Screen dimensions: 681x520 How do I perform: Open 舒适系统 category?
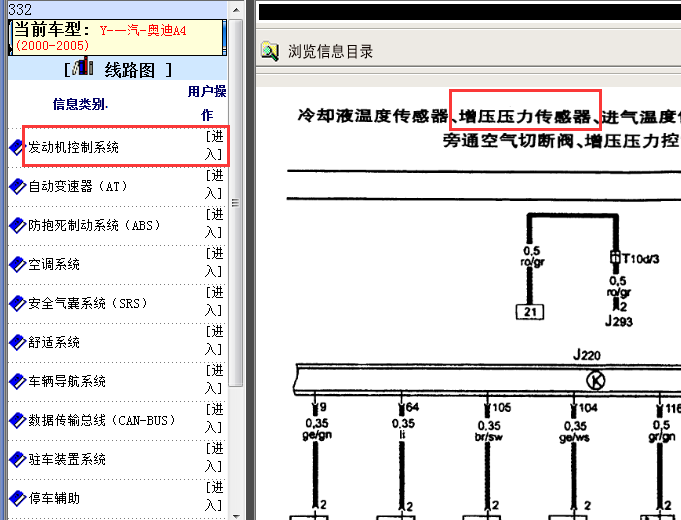pos(54,342)
